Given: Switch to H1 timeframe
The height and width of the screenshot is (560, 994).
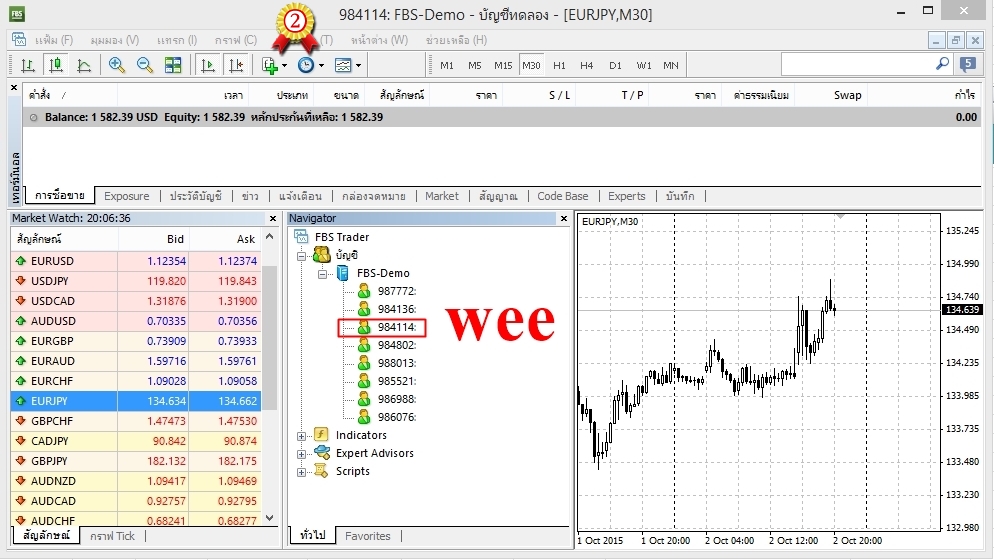Looking at the screenshot, I should [559, 65].
